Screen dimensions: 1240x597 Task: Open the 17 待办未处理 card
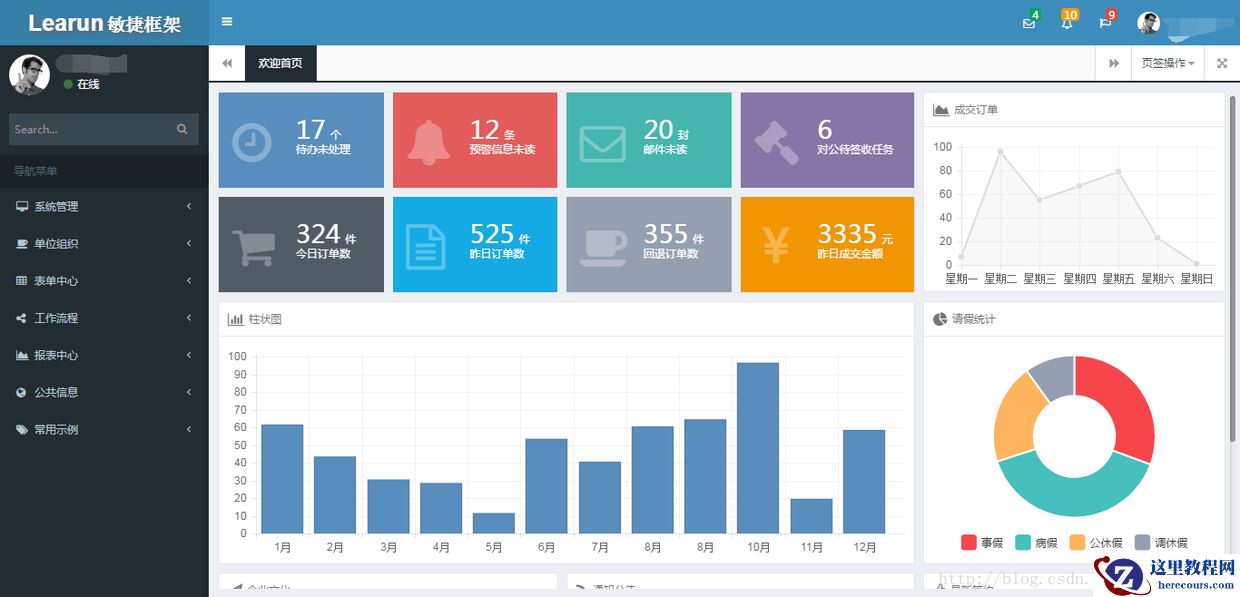pos(301,140)
